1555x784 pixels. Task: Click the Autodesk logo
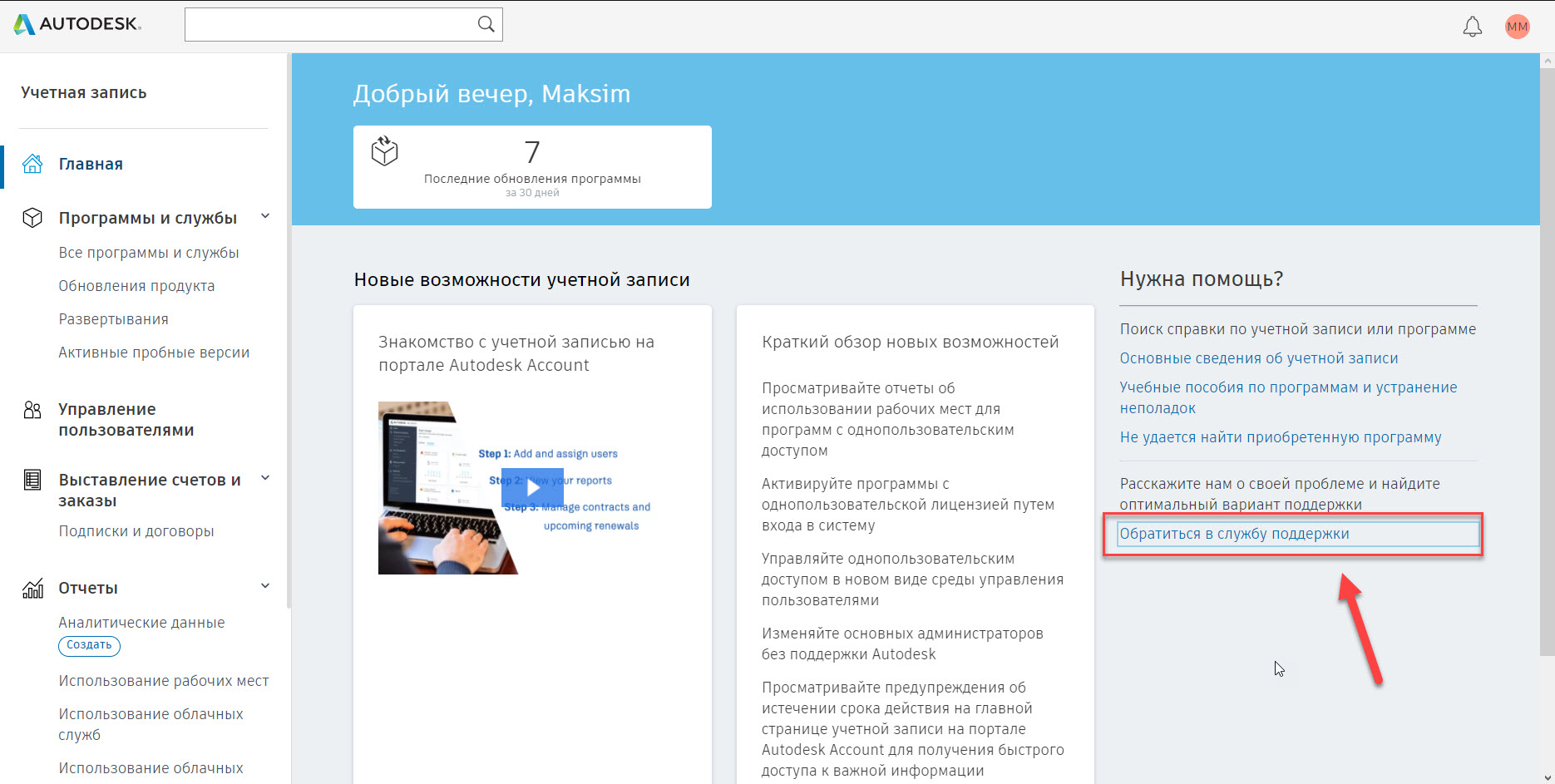77,24
